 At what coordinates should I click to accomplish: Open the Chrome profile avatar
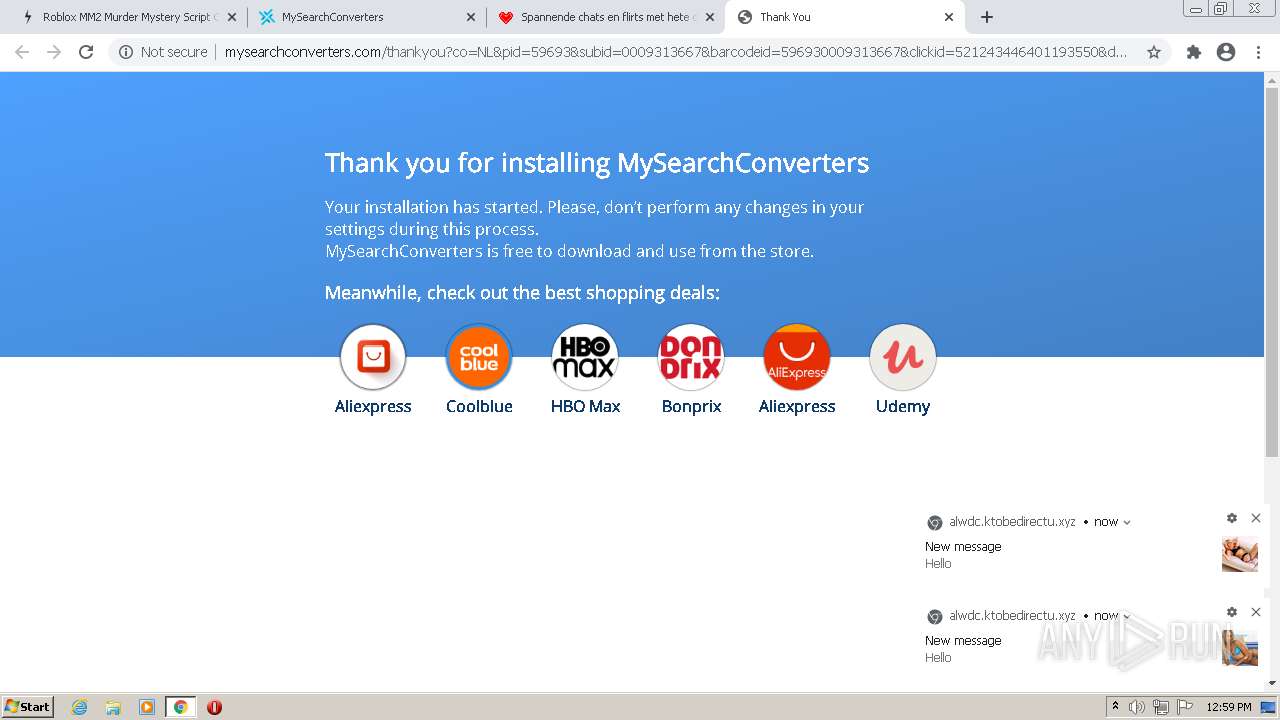tap(1226, 52)
